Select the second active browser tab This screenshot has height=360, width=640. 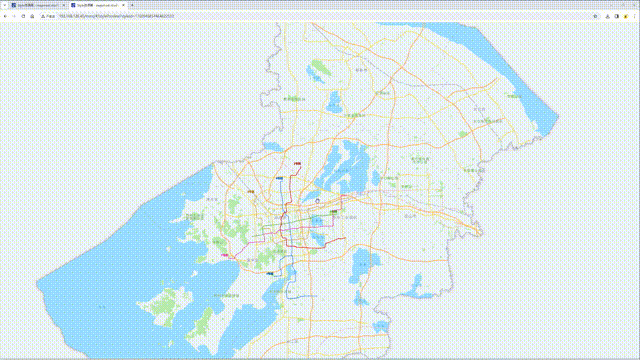coord(97,5)
